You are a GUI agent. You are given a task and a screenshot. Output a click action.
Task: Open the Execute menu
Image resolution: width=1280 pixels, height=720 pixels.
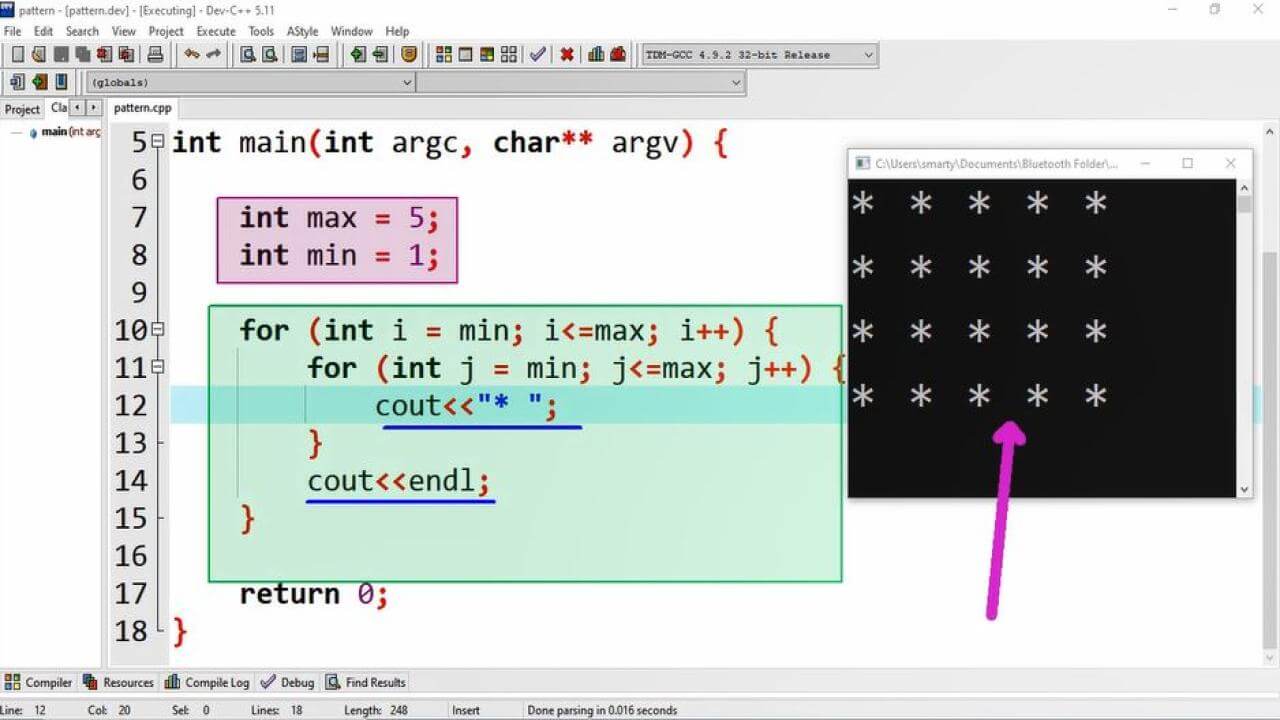point(215,31)
